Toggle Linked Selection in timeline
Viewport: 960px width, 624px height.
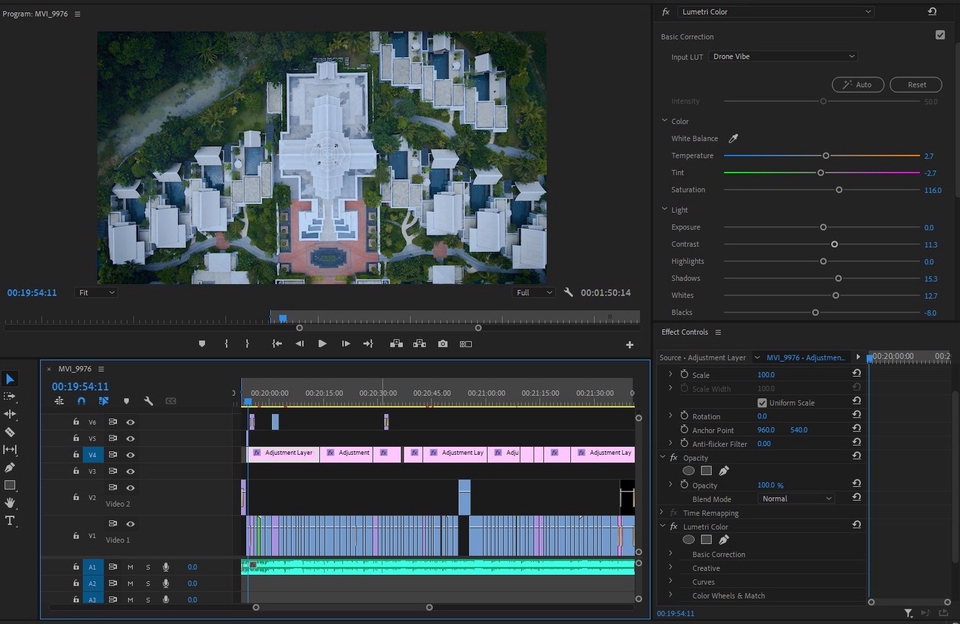coord(103,401)
